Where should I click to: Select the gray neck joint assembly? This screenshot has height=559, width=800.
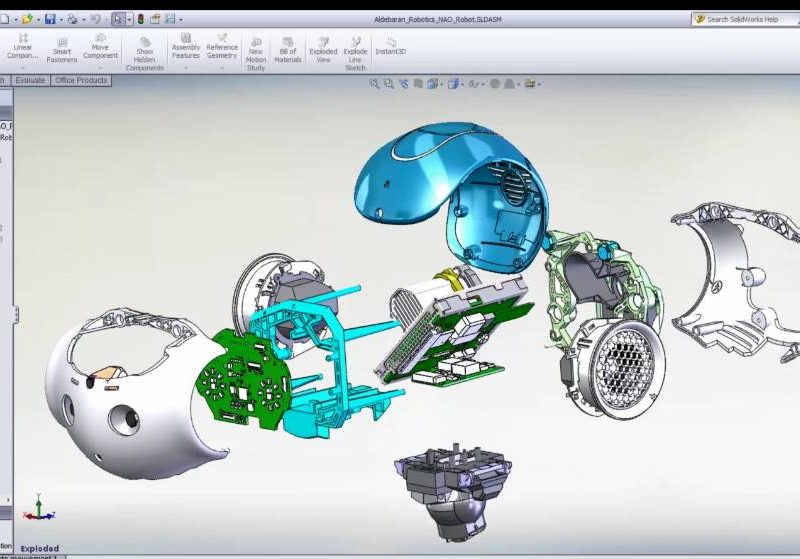454,490
